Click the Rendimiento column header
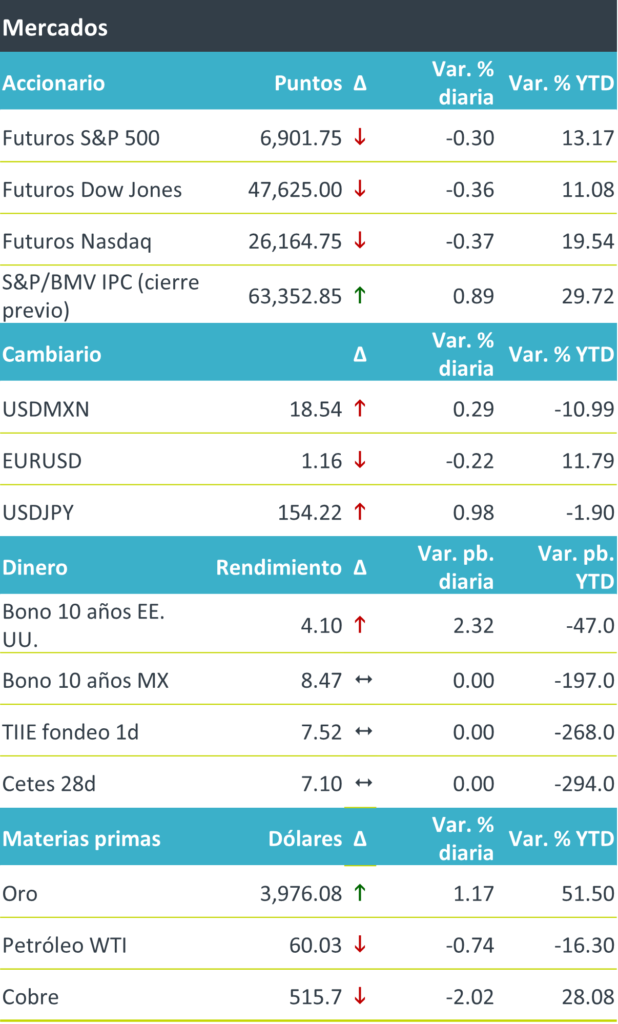 click(x=278, y=567)
